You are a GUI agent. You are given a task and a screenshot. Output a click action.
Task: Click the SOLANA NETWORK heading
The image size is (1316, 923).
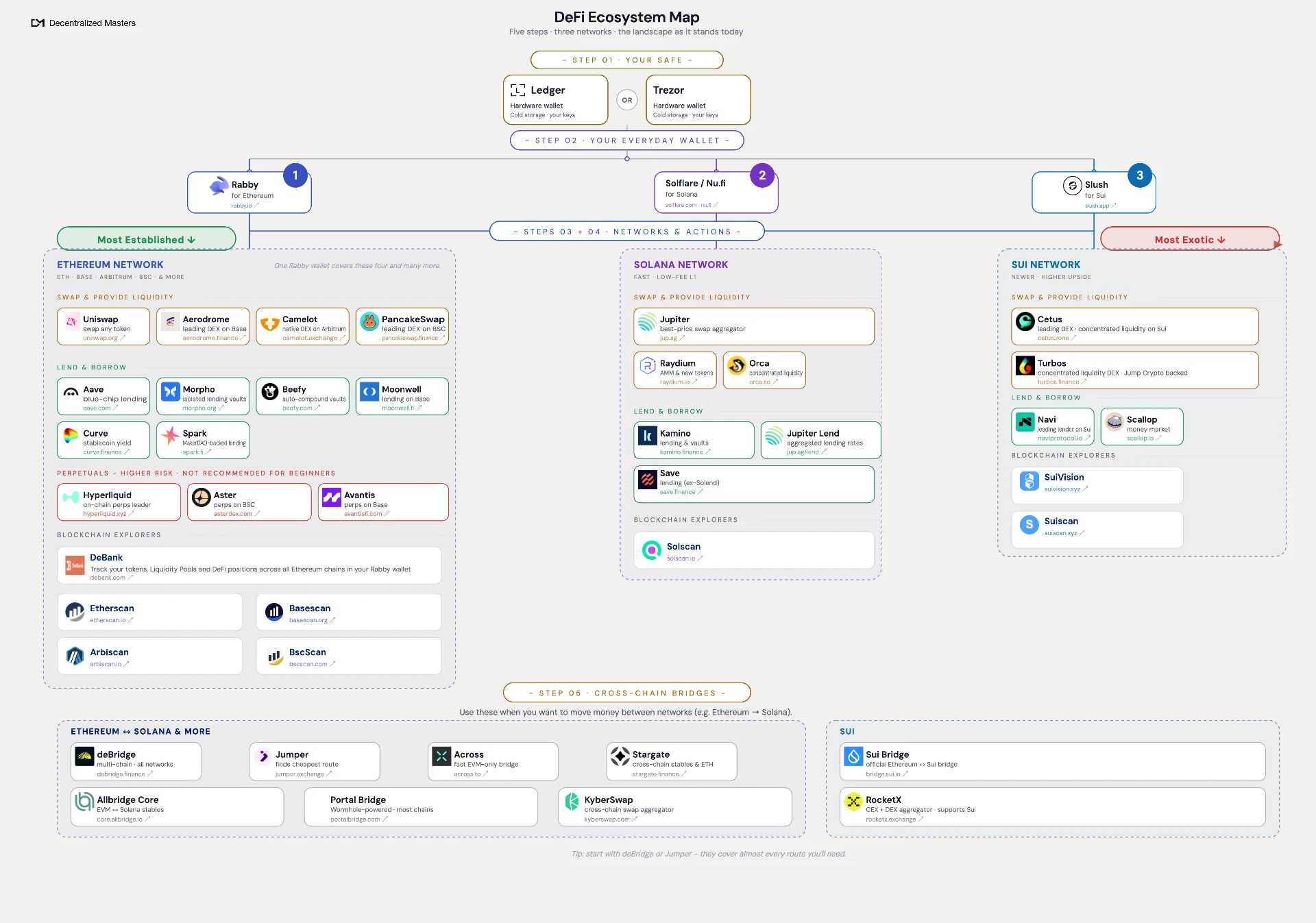(x=681, y=264)
